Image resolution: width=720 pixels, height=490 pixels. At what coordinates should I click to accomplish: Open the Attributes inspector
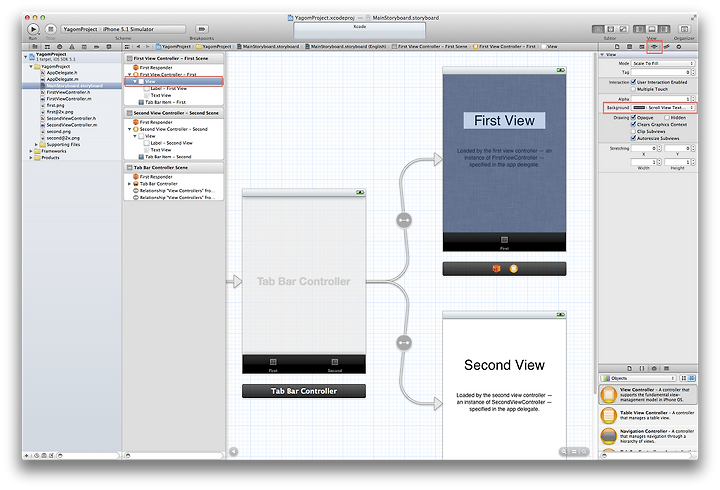[654, 46]
